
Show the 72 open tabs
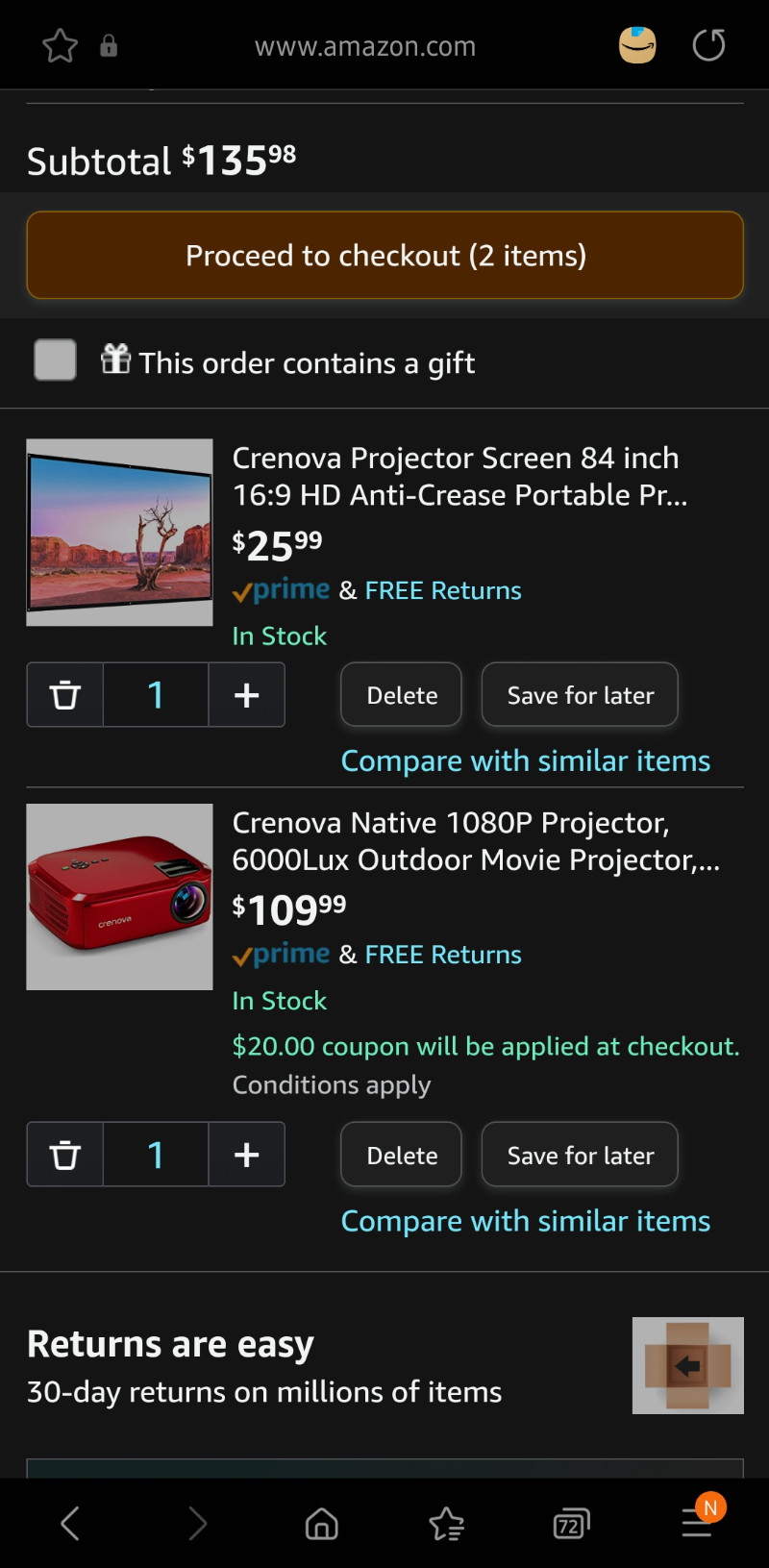[571, 1524]
